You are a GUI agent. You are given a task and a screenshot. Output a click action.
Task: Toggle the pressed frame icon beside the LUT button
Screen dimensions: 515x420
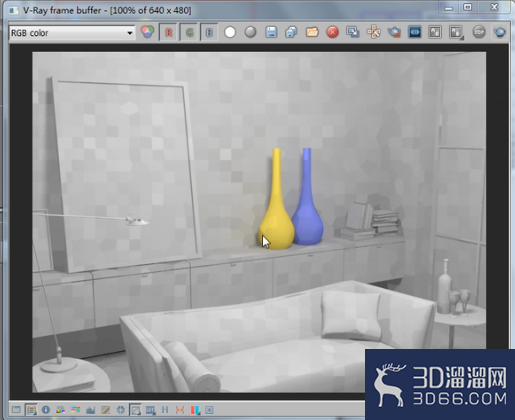(135, 410)
